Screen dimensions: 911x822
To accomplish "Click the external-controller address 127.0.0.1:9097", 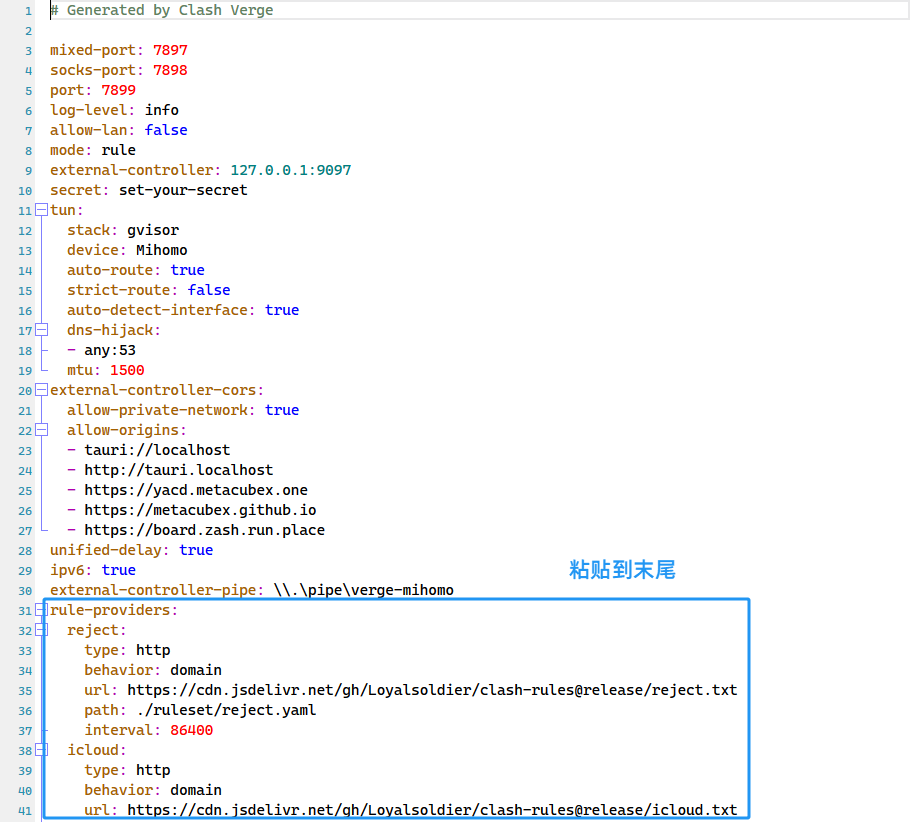I will point(290,170).
